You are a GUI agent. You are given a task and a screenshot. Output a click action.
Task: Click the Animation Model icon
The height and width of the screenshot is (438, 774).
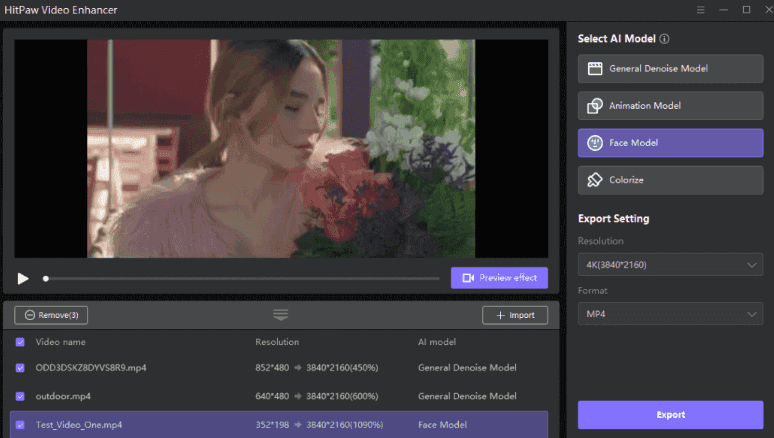(x=595, y=106)
